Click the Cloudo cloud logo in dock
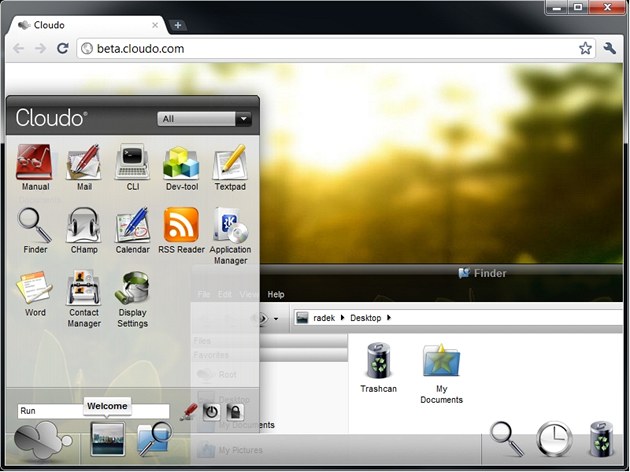This screenshot has height=472, width=630. pos(43,440)
